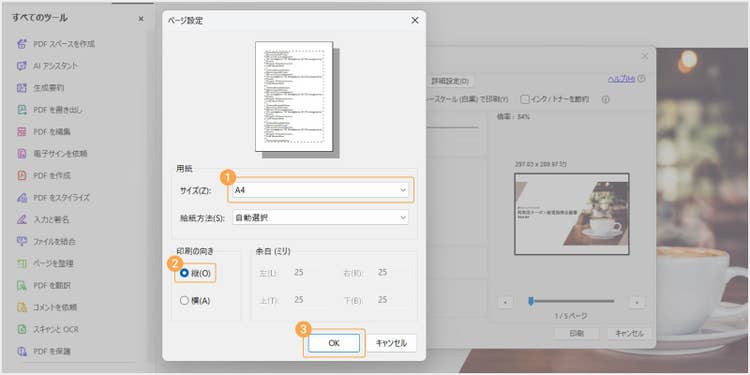This screenshot has width=750, height=375.
Task: Click the next page plus button
Action: click(x=637, y=302)
